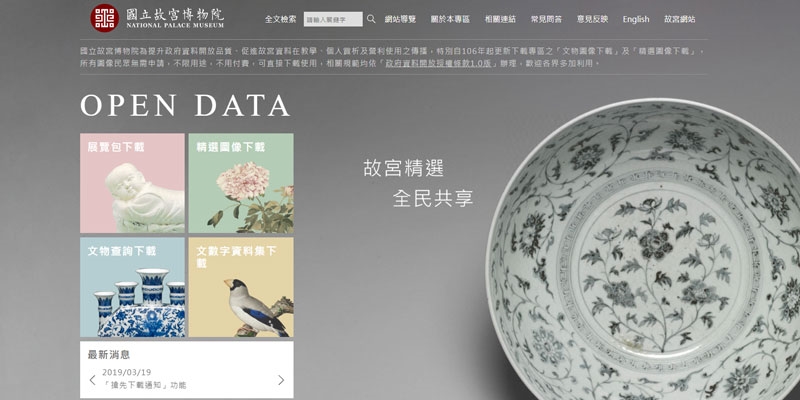Open the 文數字資料集下載 tile with bird
800x400 pixels.
click(241, 287)
